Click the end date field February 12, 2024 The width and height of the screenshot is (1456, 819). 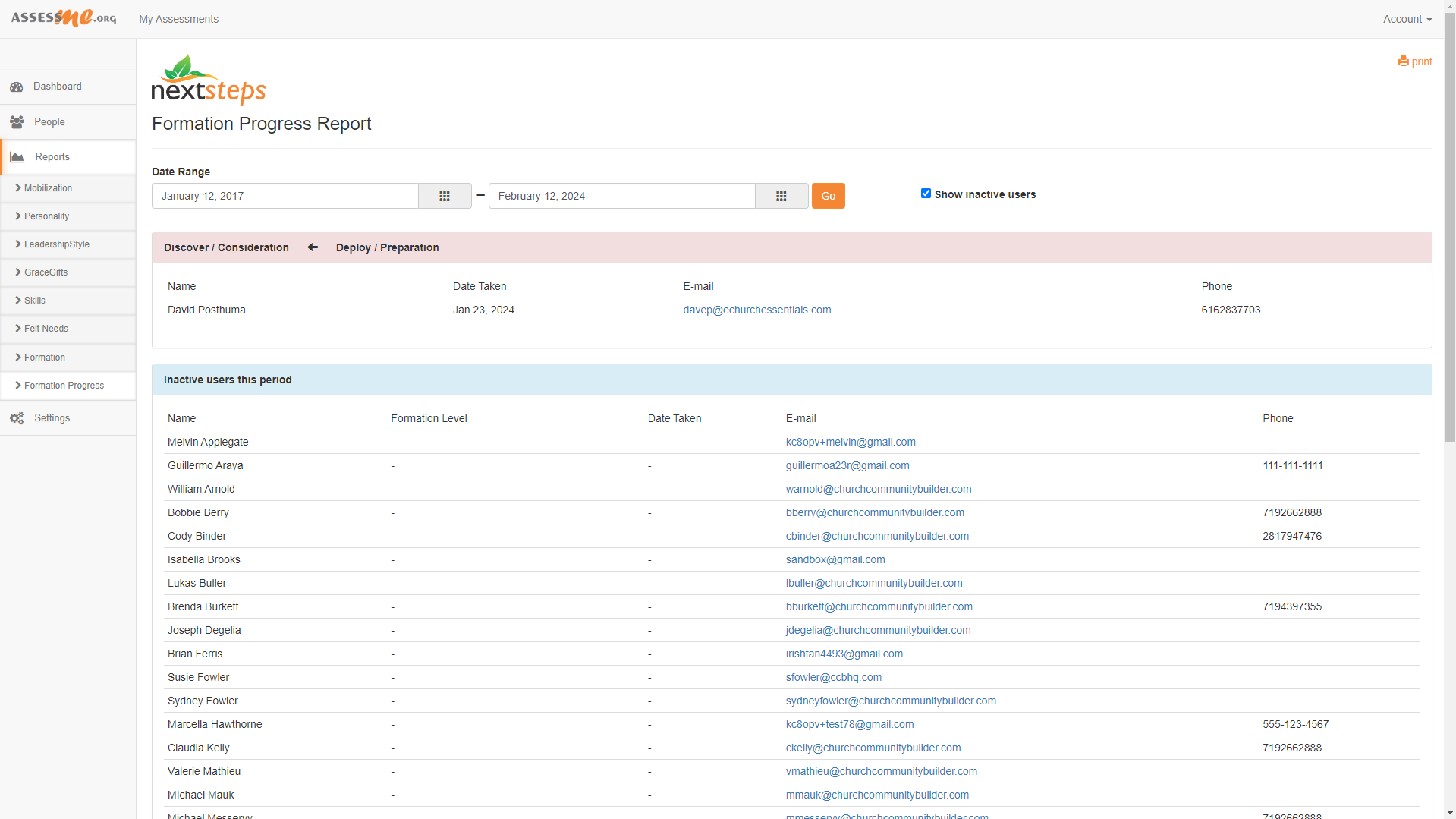[x=622, y=196]
